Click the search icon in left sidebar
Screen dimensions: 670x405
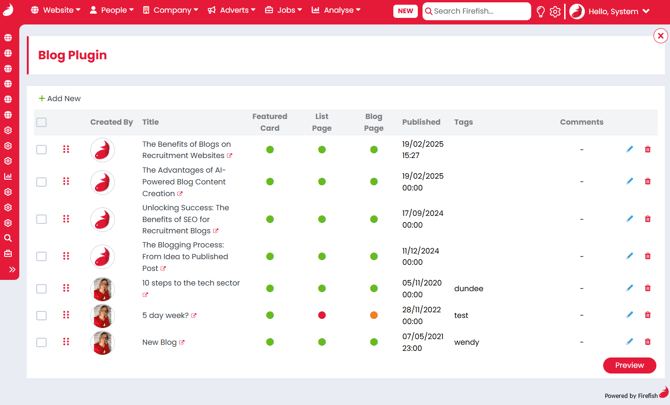point(8,238)
